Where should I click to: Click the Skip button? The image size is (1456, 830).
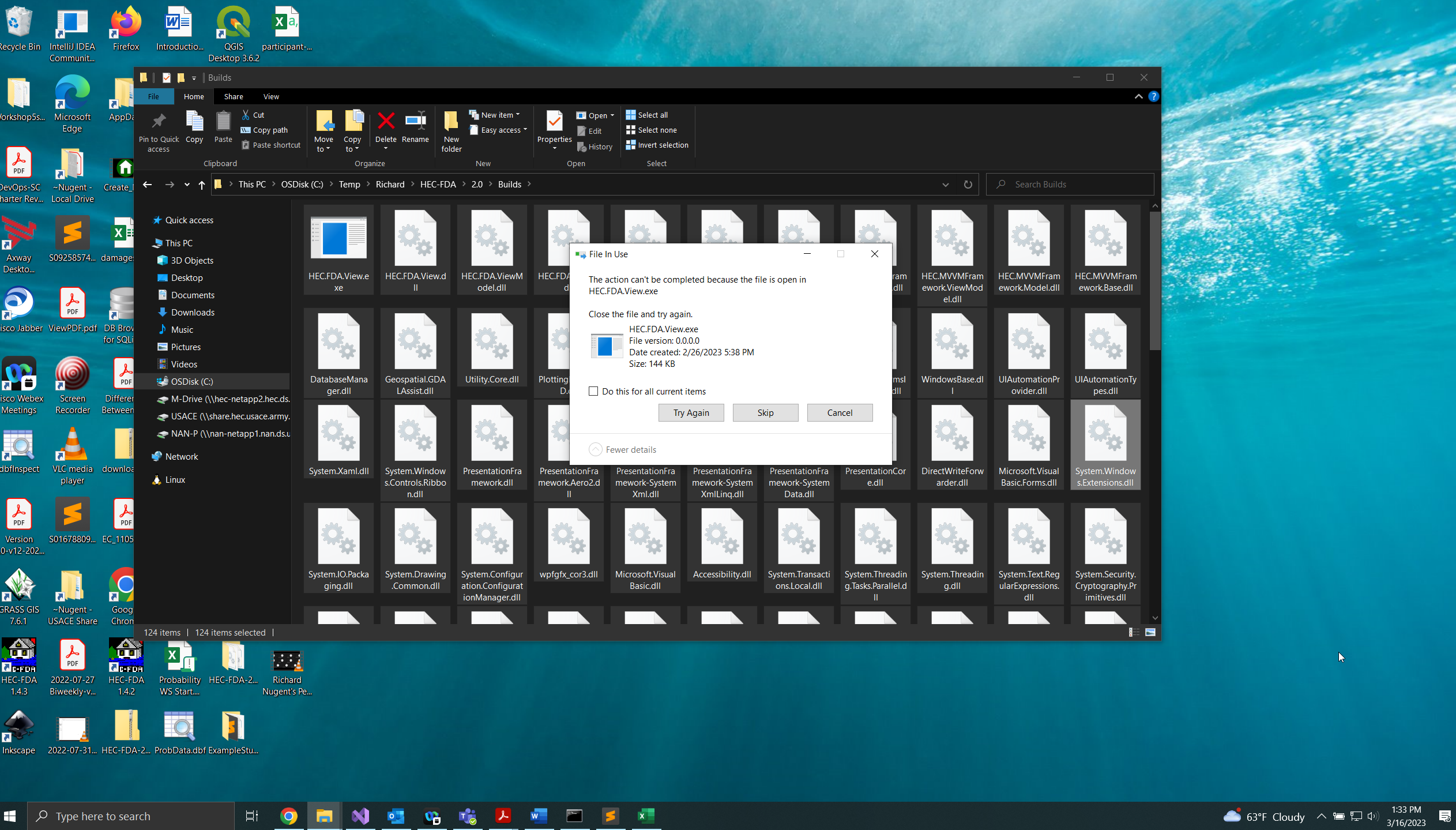[765, 412]
